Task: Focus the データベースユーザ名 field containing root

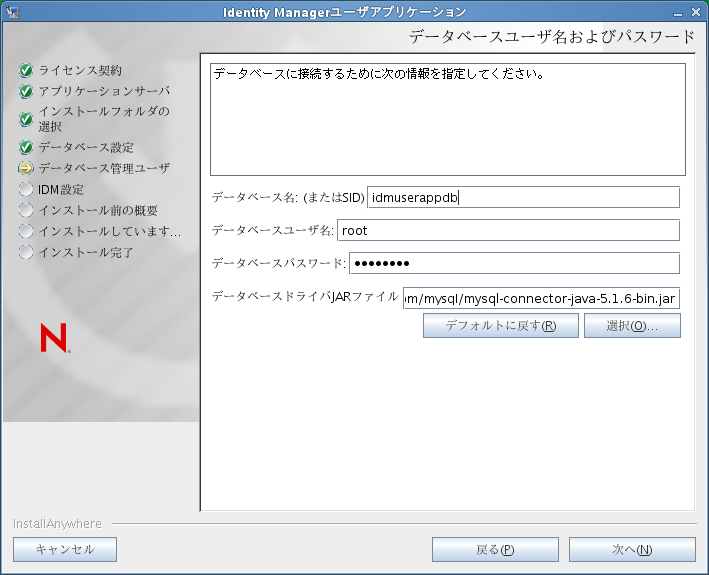Action: pos(508,231)
